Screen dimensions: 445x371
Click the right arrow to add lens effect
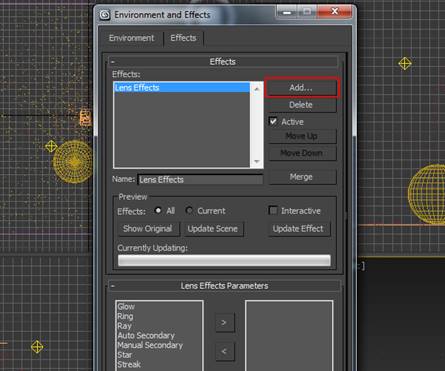click(x=225, y=322)
